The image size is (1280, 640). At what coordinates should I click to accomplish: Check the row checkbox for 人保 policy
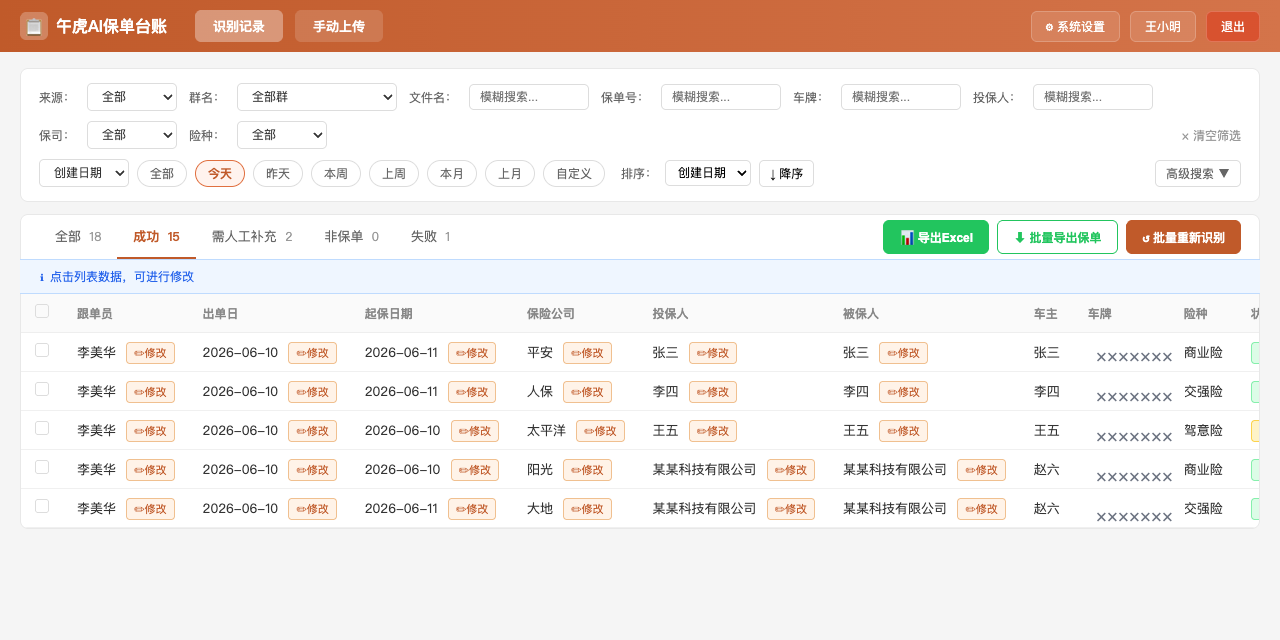pyautogui.click(x=42, y=389)
